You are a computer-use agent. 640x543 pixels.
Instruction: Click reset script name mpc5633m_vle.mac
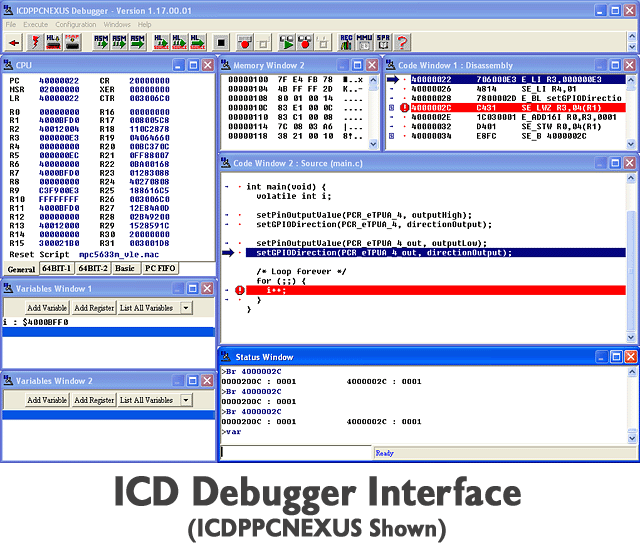pyautogui.click(x=119, y=255)
